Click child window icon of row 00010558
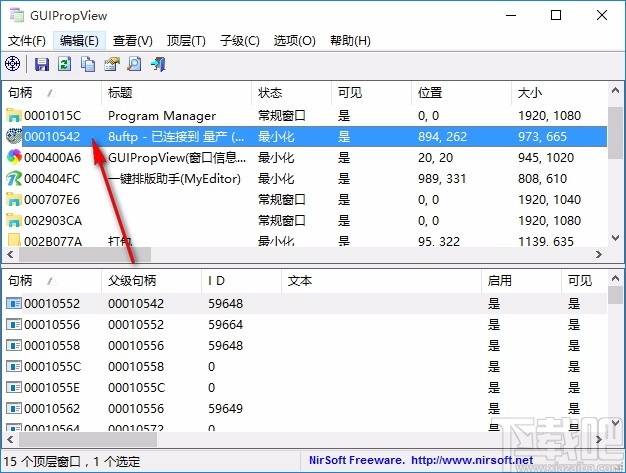Image resolution: width=626 pixels, height=473 pixels. click(x=14, y=345)
